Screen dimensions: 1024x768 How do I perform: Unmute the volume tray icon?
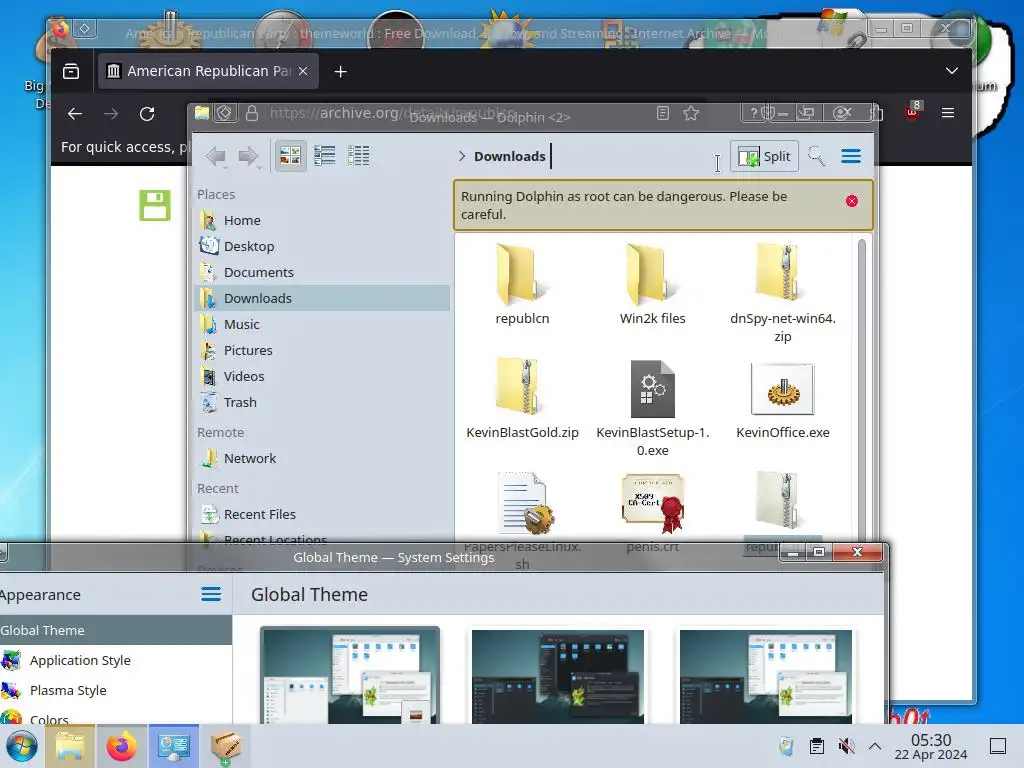click(x=846, y=746)
